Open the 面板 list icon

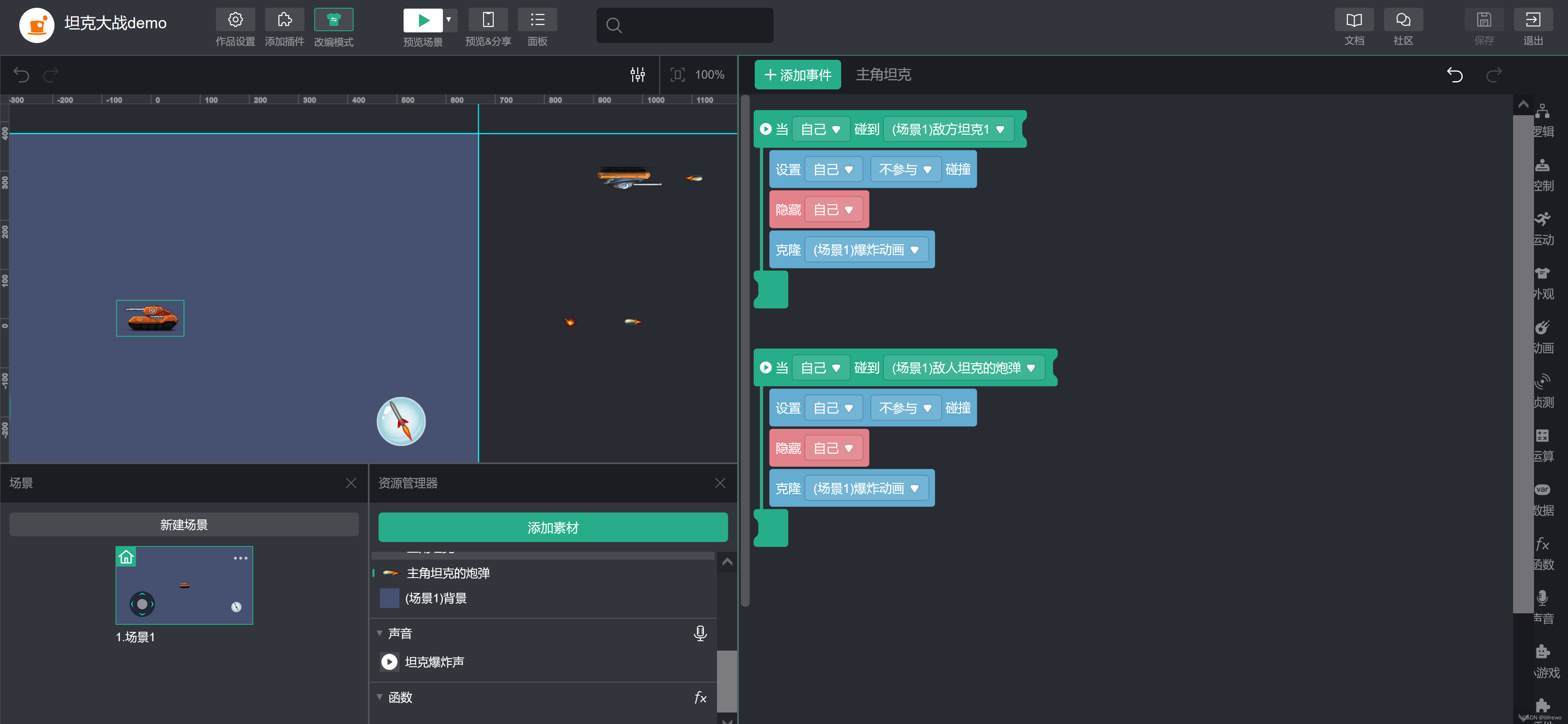537,20
